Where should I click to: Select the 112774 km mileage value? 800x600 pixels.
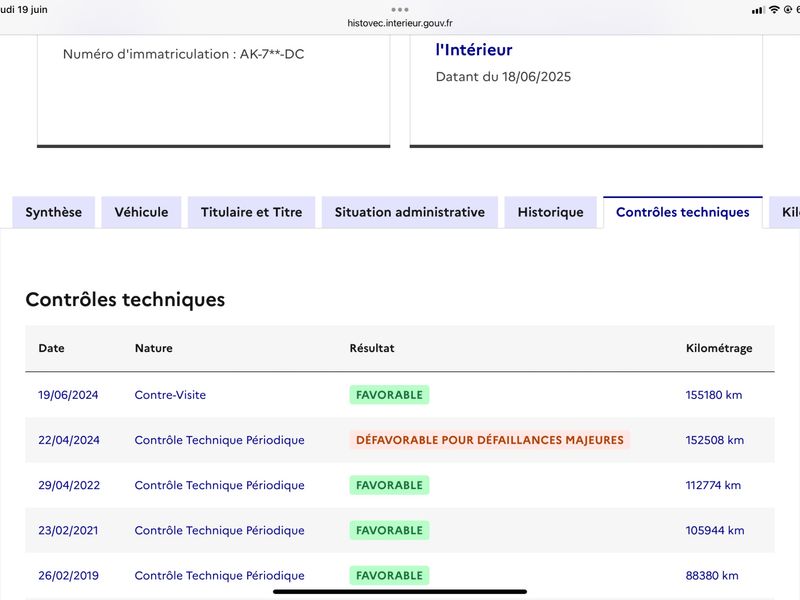click(713, 485)
